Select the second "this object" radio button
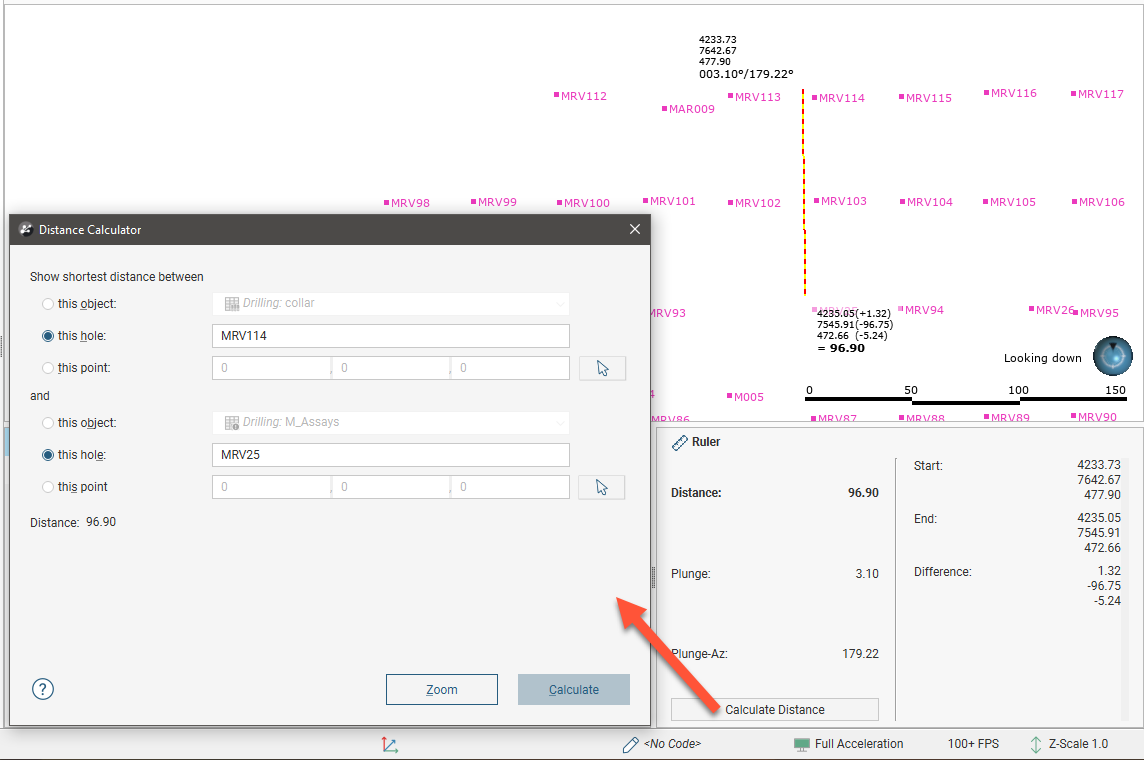Viewport: 1144px width, 760px height. tap(48, 423)
